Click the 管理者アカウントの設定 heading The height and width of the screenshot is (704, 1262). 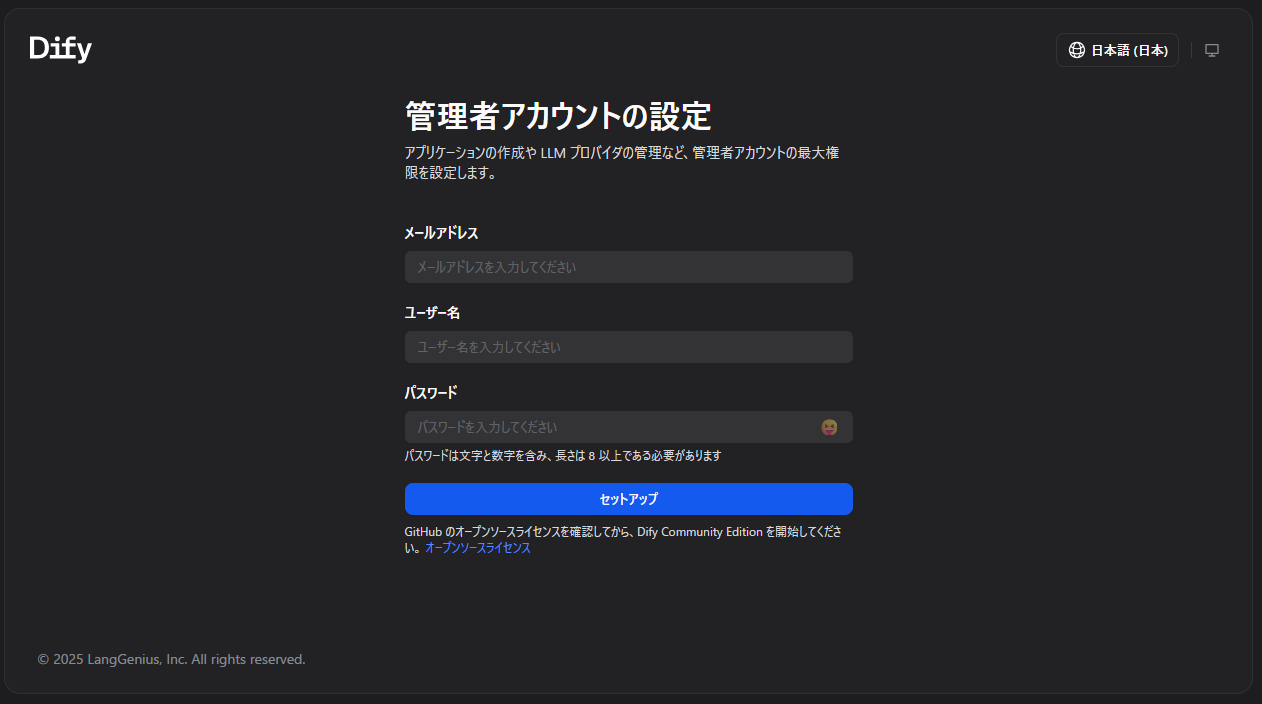[558, 116]
